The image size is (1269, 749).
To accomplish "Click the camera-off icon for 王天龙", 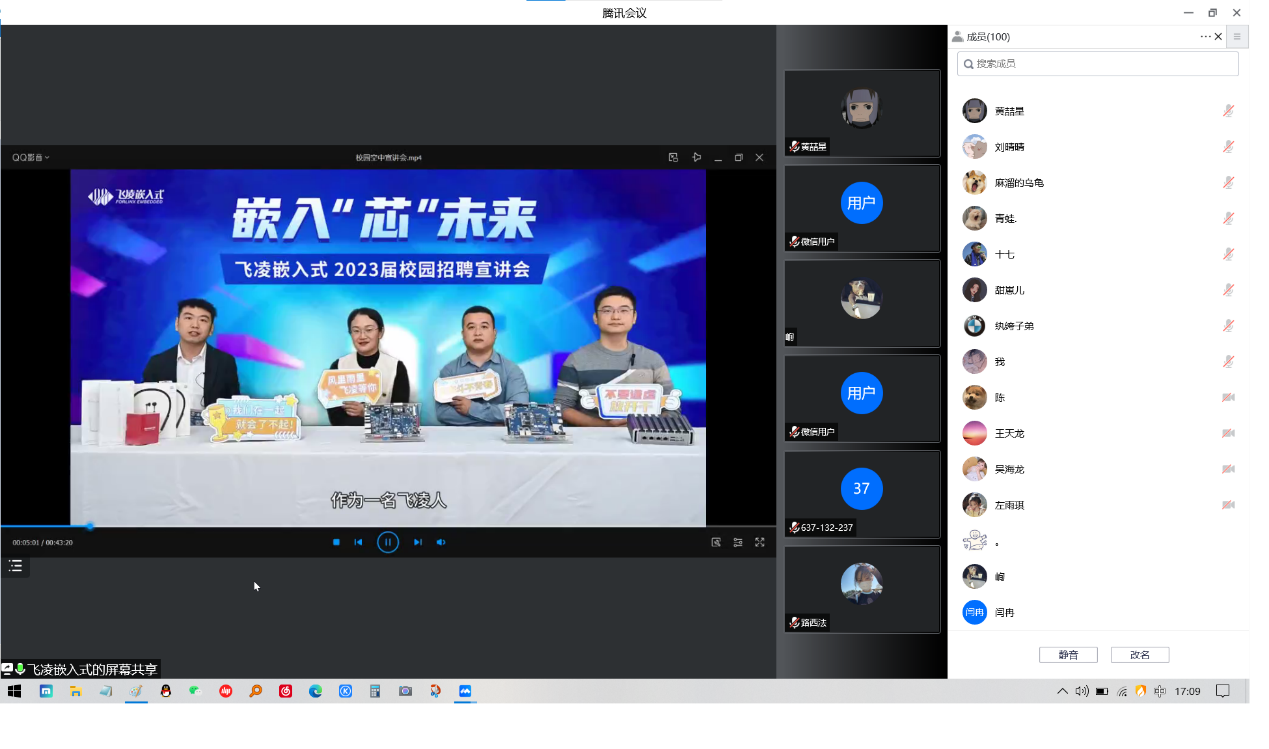I will pyautogui.click(x=1228, y=433).
